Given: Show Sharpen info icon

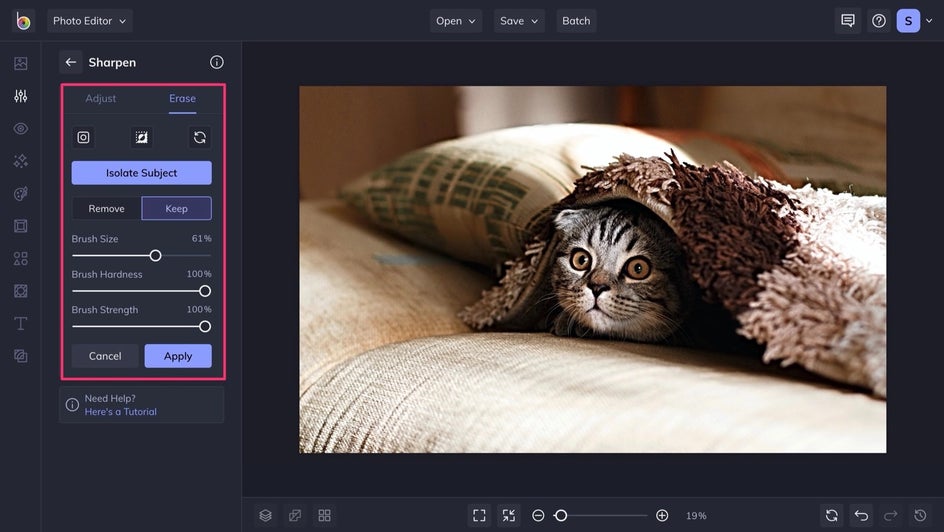Looking at the screenshot, I should (x=217, y=62).
